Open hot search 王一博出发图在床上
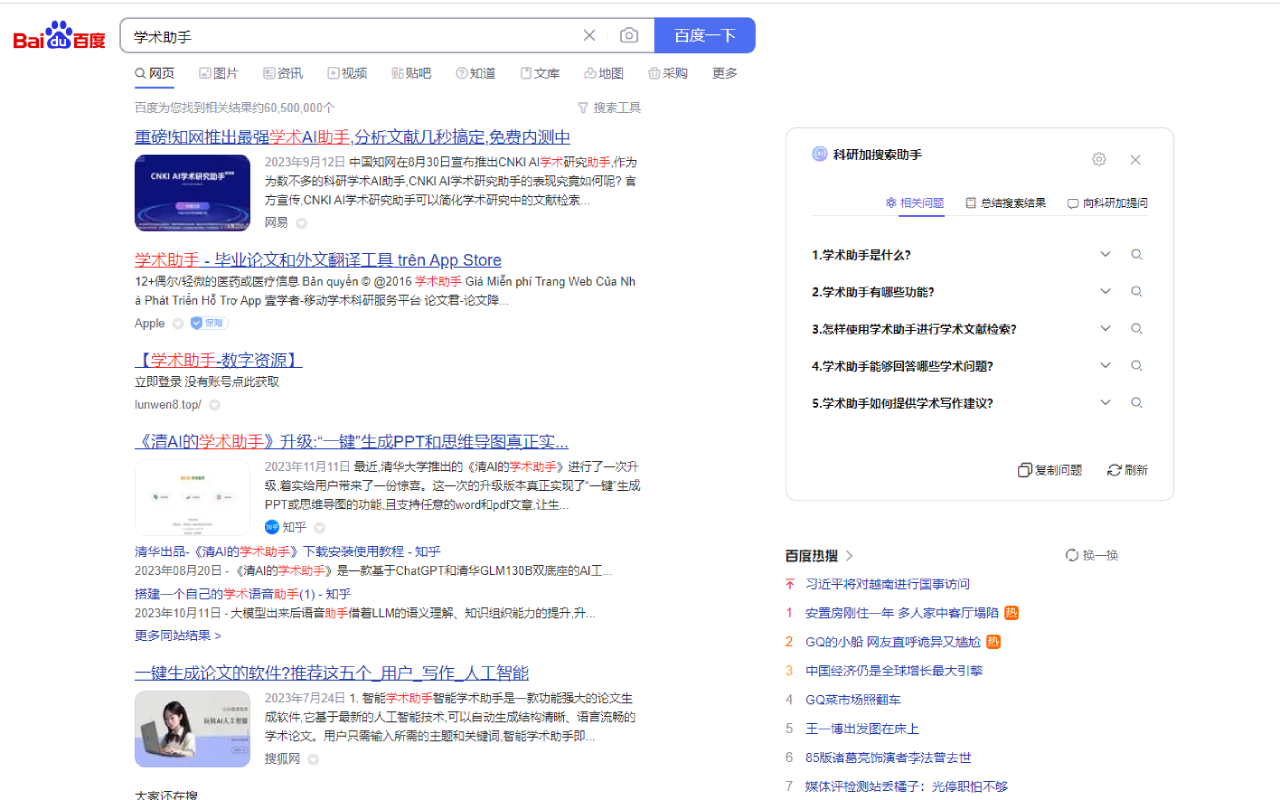 (862, 729)
